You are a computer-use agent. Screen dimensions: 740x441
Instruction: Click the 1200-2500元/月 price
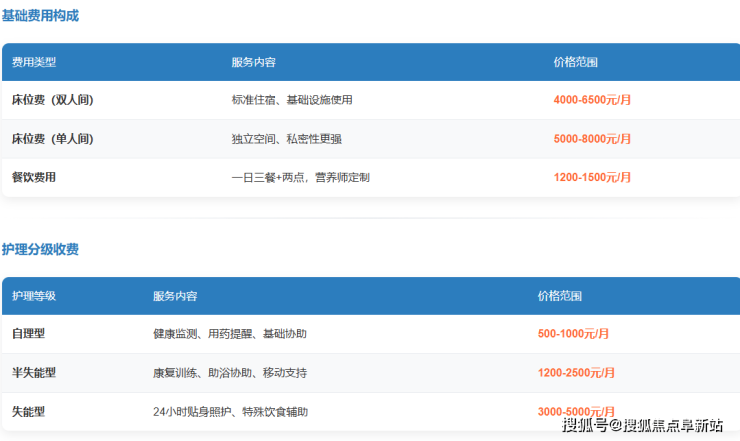coord(577,373)
